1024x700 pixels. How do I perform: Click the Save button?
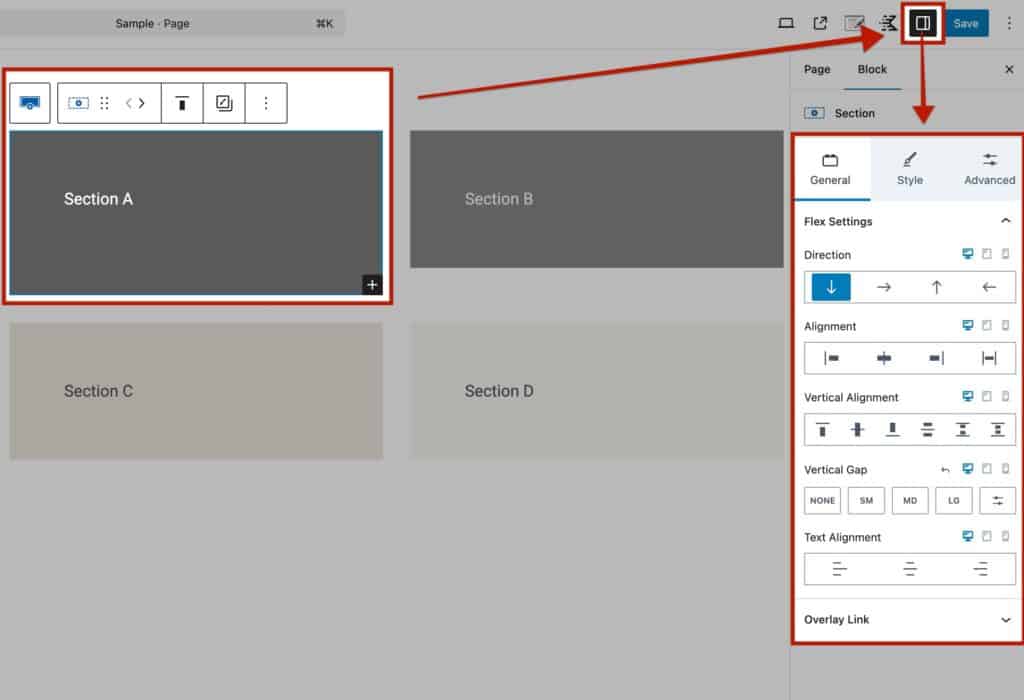click(966, 24)
